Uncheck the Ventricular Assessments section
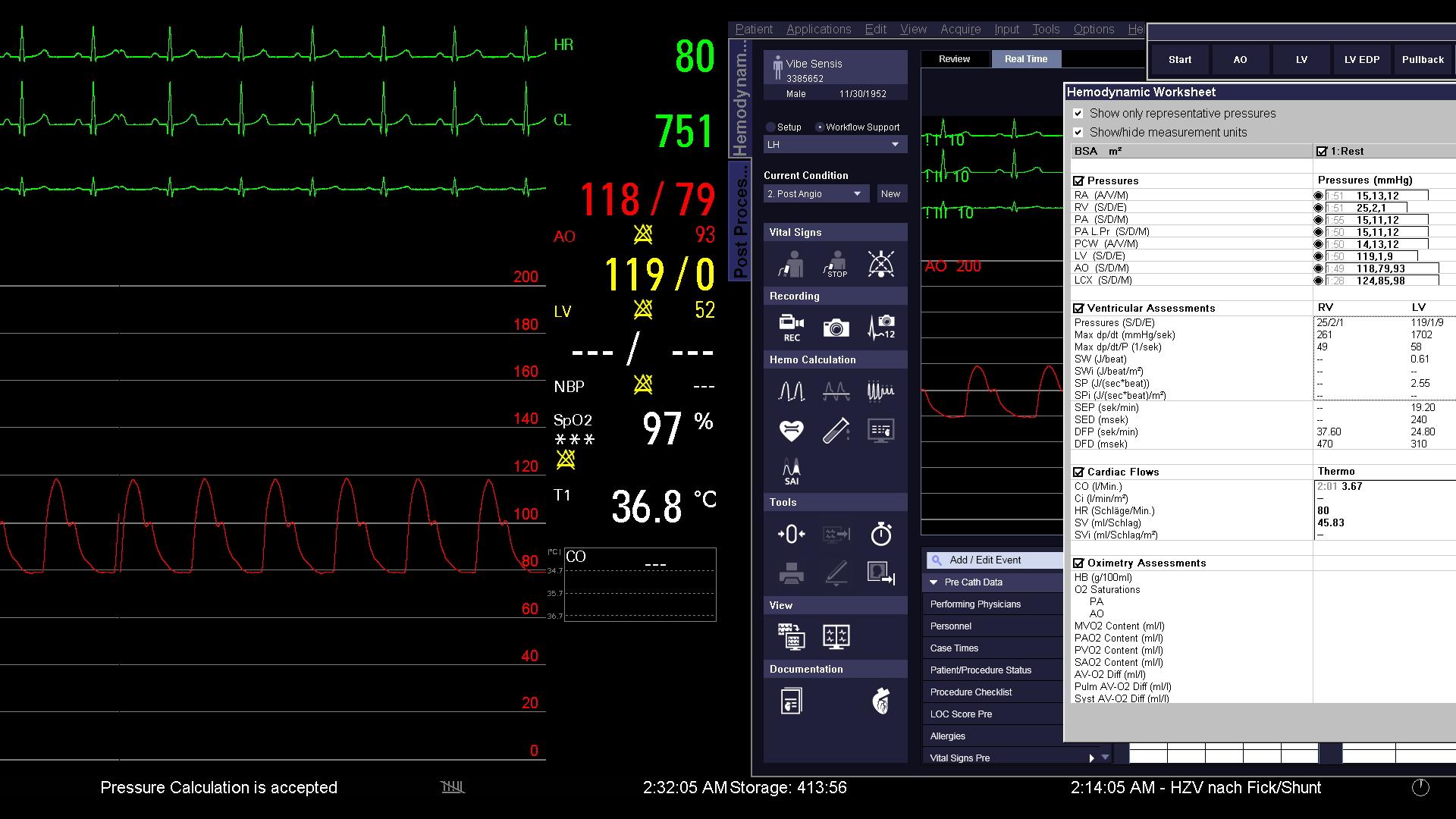This screenshot has width=1456, height=819. pyautogui.click(x=1079, y=308)
